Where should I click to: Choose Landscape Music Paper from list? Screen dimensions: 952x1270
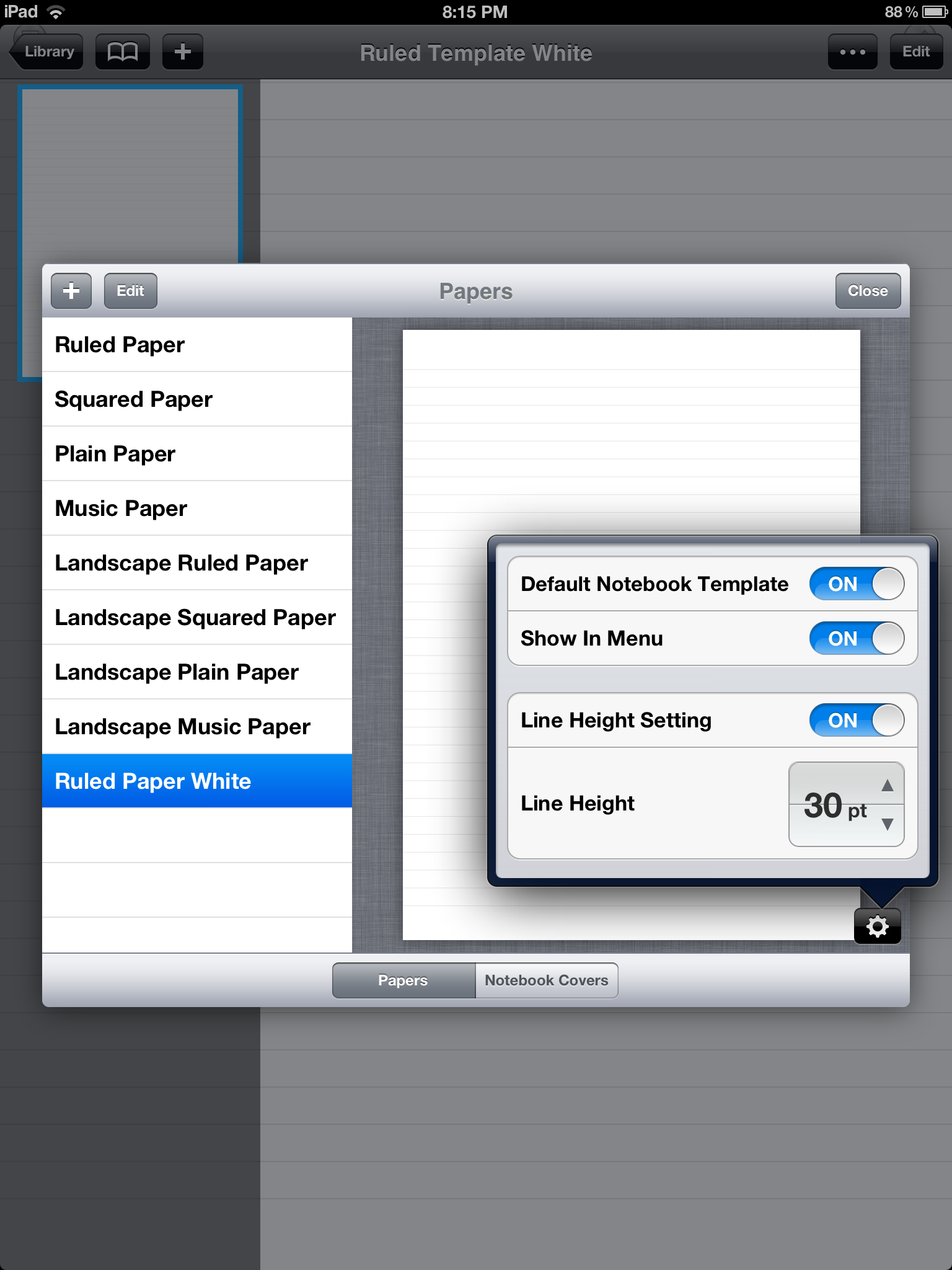click(197, 727)
